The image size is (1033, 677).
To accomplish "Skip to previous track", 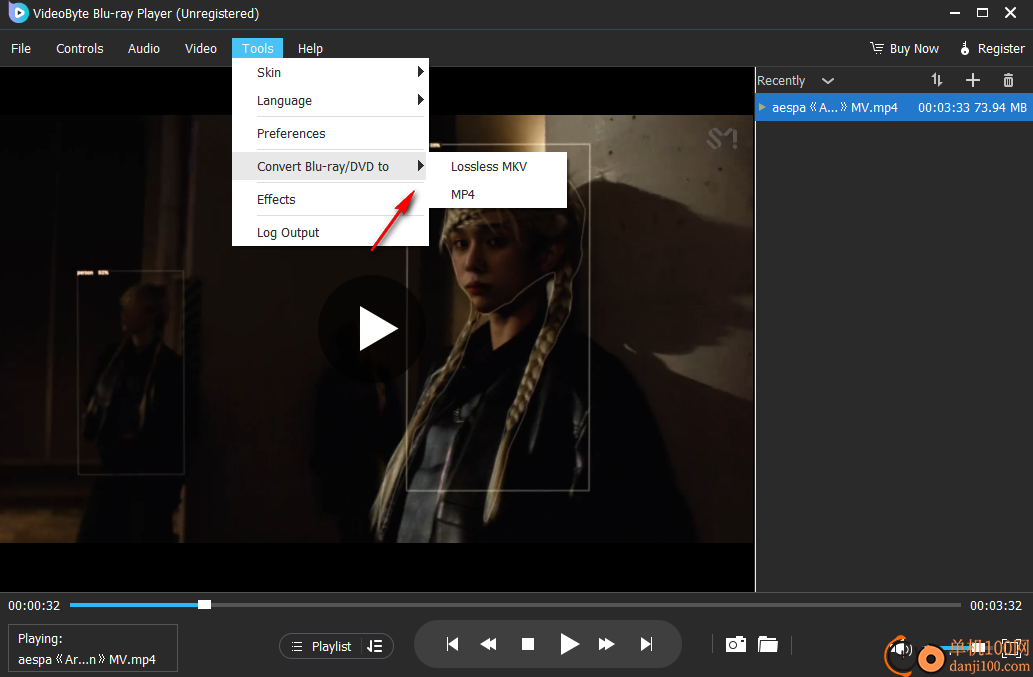I will pos(452,644).
